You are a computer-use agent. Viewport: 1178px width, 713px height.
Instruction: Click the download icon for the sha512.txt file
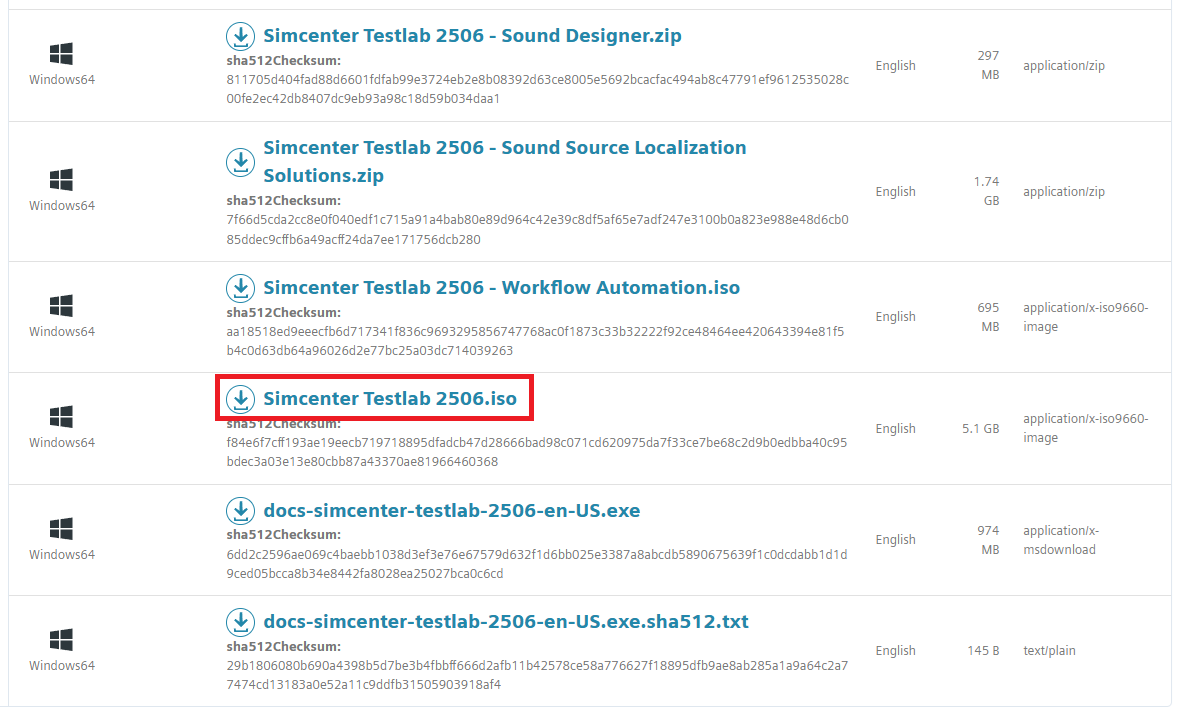pyautogui.click(x=241, y=622)
